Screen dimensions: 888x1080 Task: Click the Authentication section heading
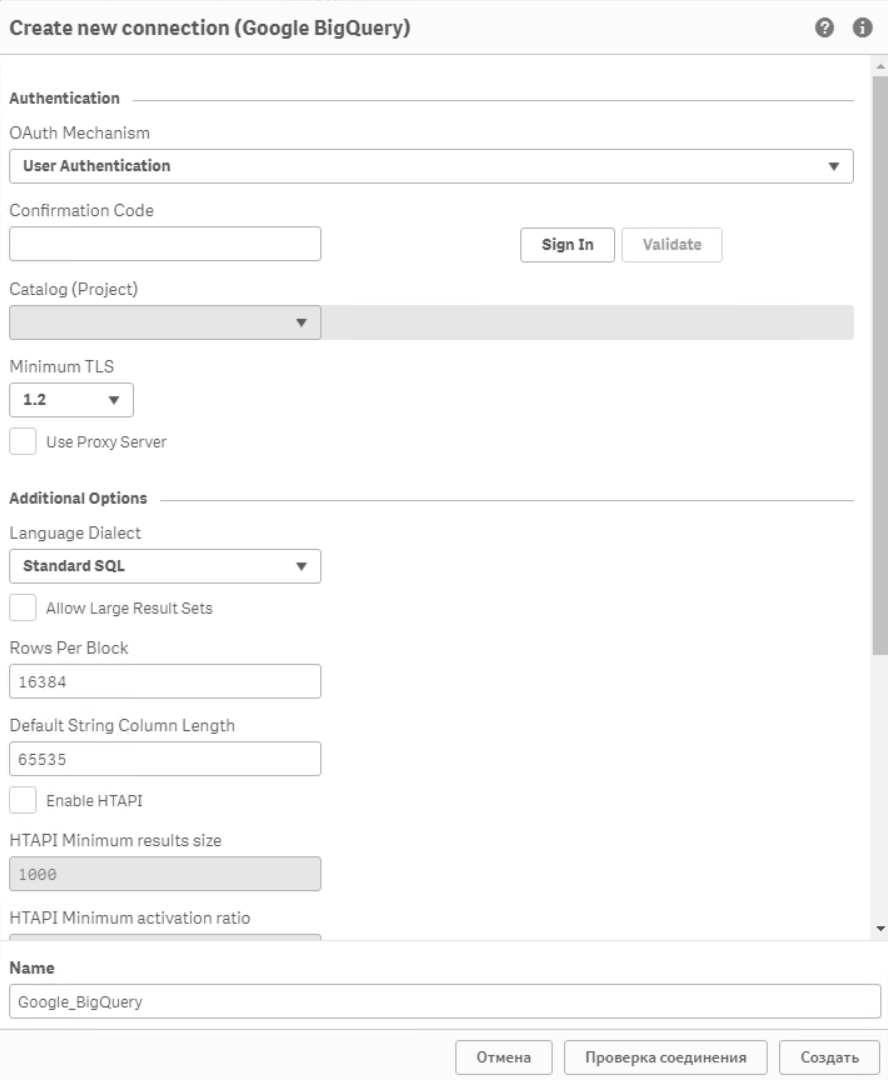coord(64,98)
